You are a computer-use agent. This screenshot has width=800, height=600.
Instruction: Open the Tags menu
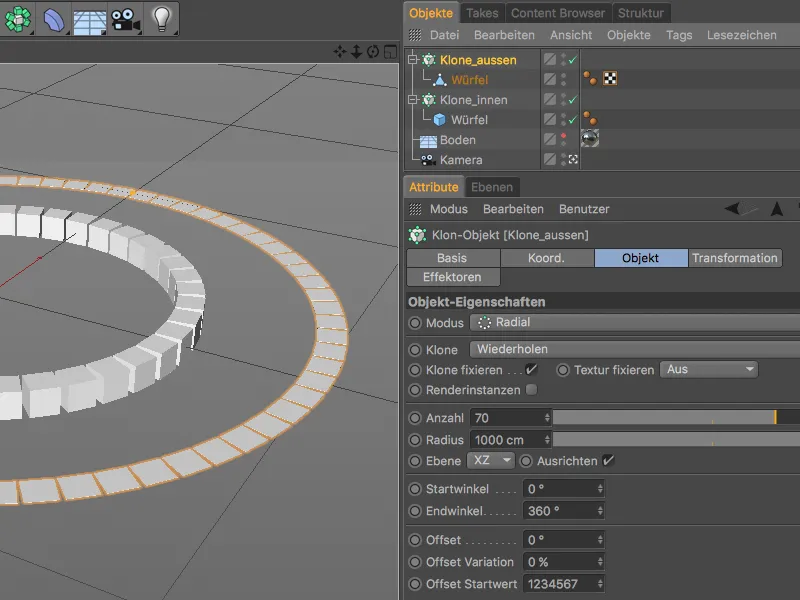679,35
